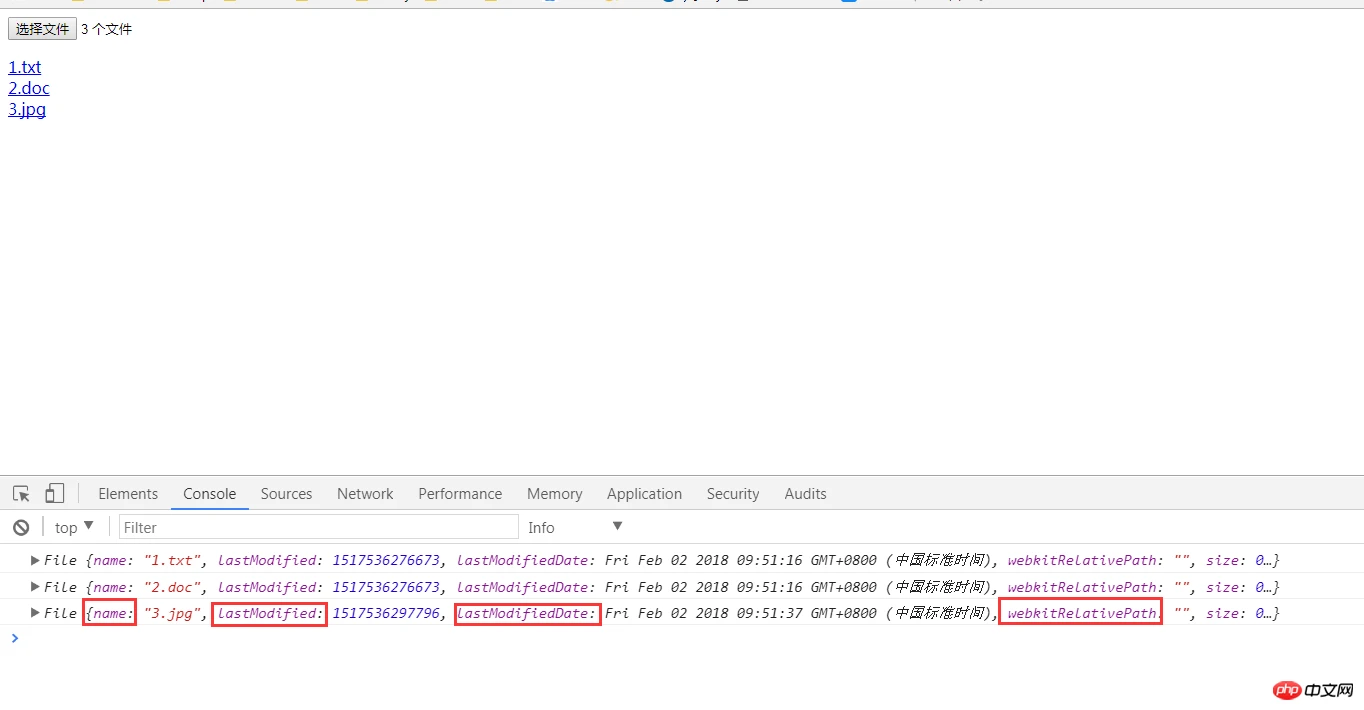1364x710 pixels.
Task: Open the Audits tab
Action: tap(805, 494)
